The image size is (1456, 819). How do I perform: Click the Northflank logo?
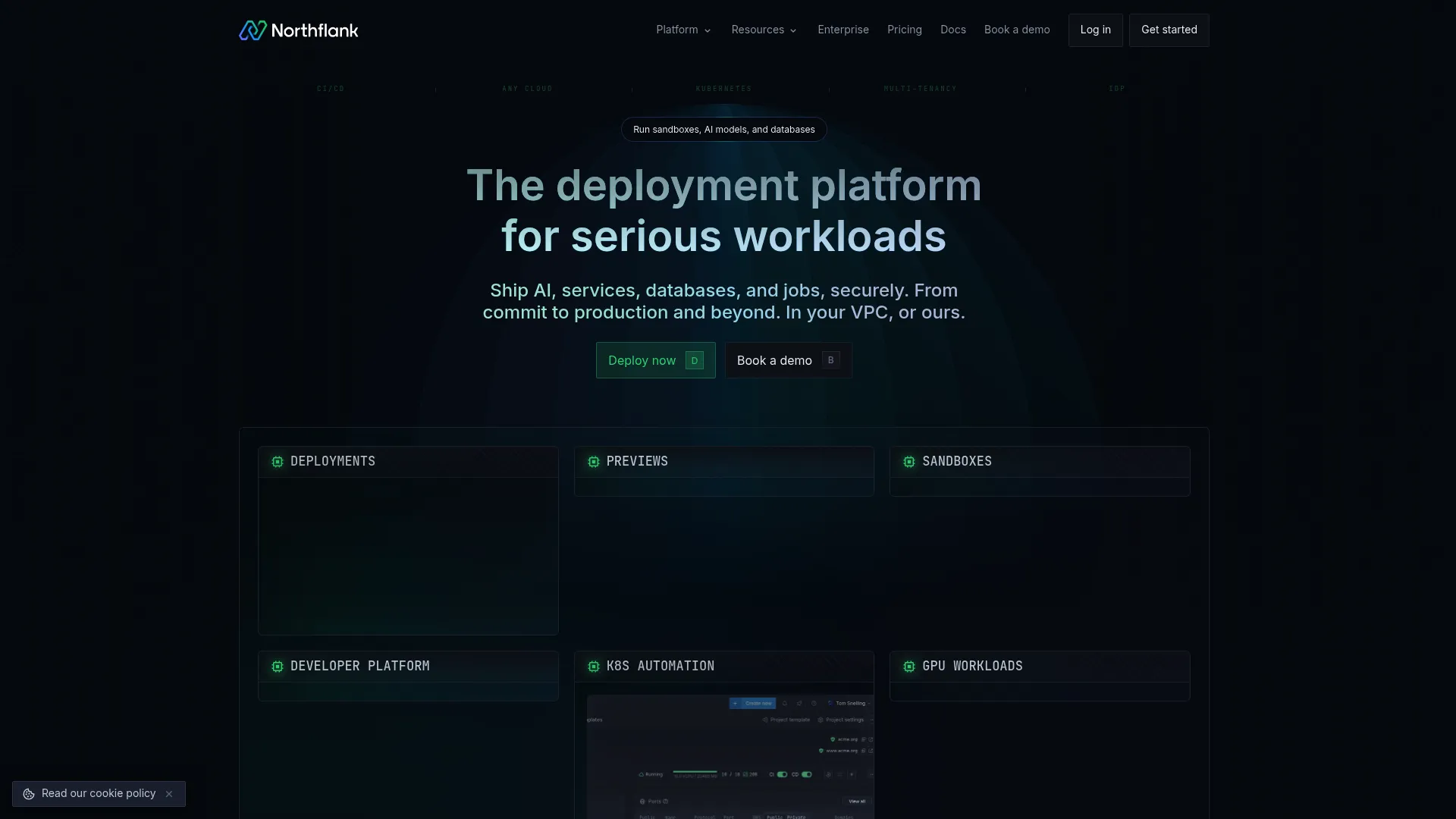299,30
